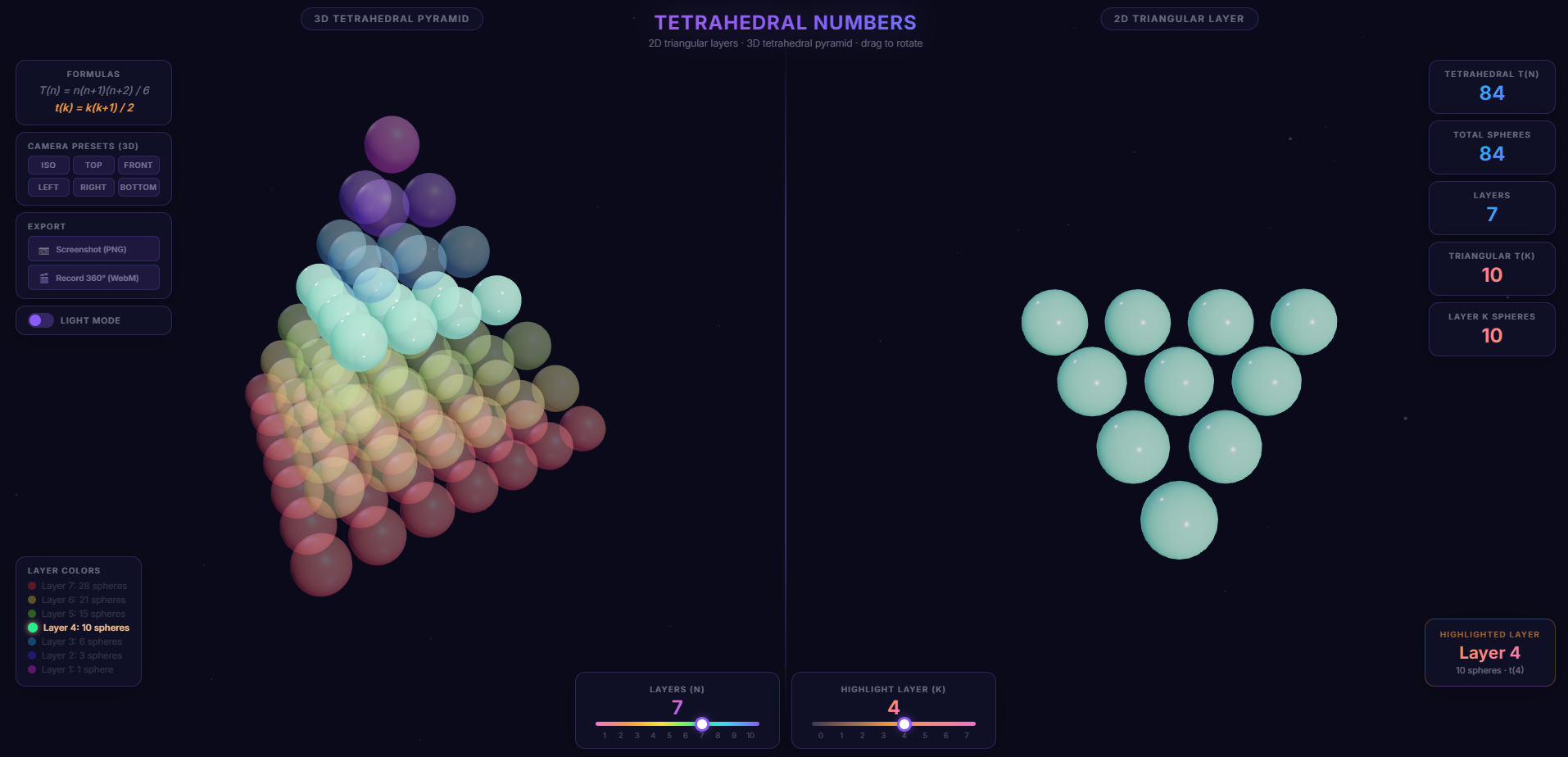Switch camera to LEFT preset
The height and width of the screenshot is (757, 1568).
click(x=48, y=188)
